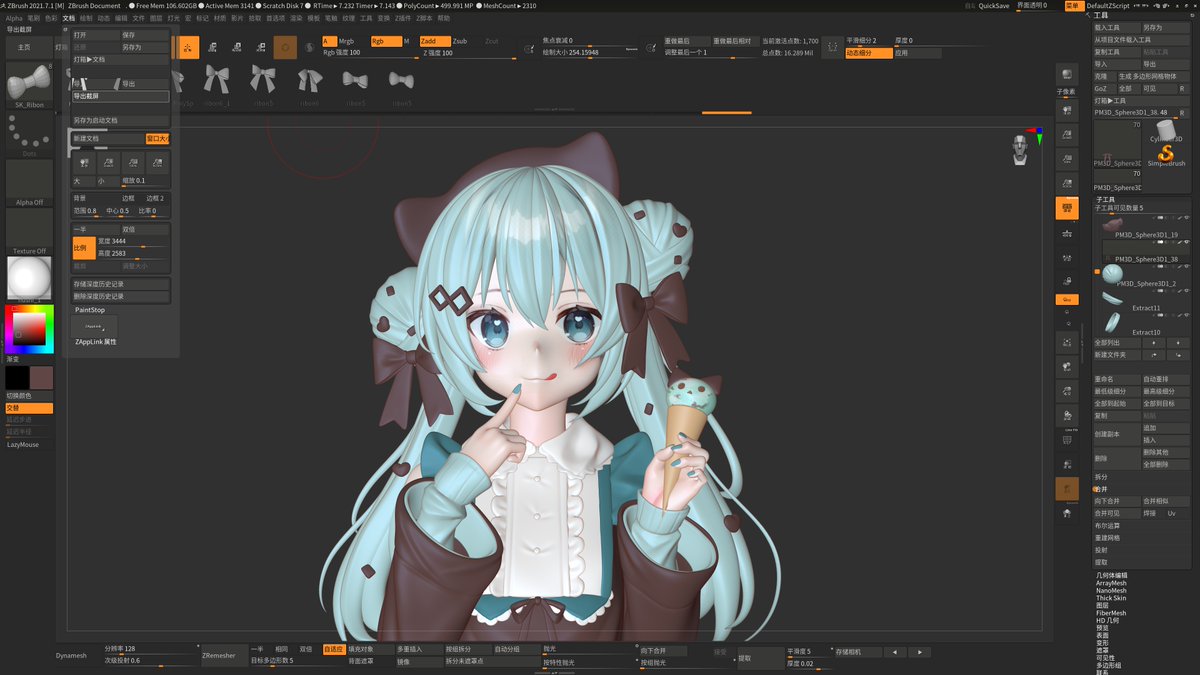Select the Cylinder3D tool thumbnail
Image resolution: width=1200 pixels, height=675 pixels.
(1166, 131)
